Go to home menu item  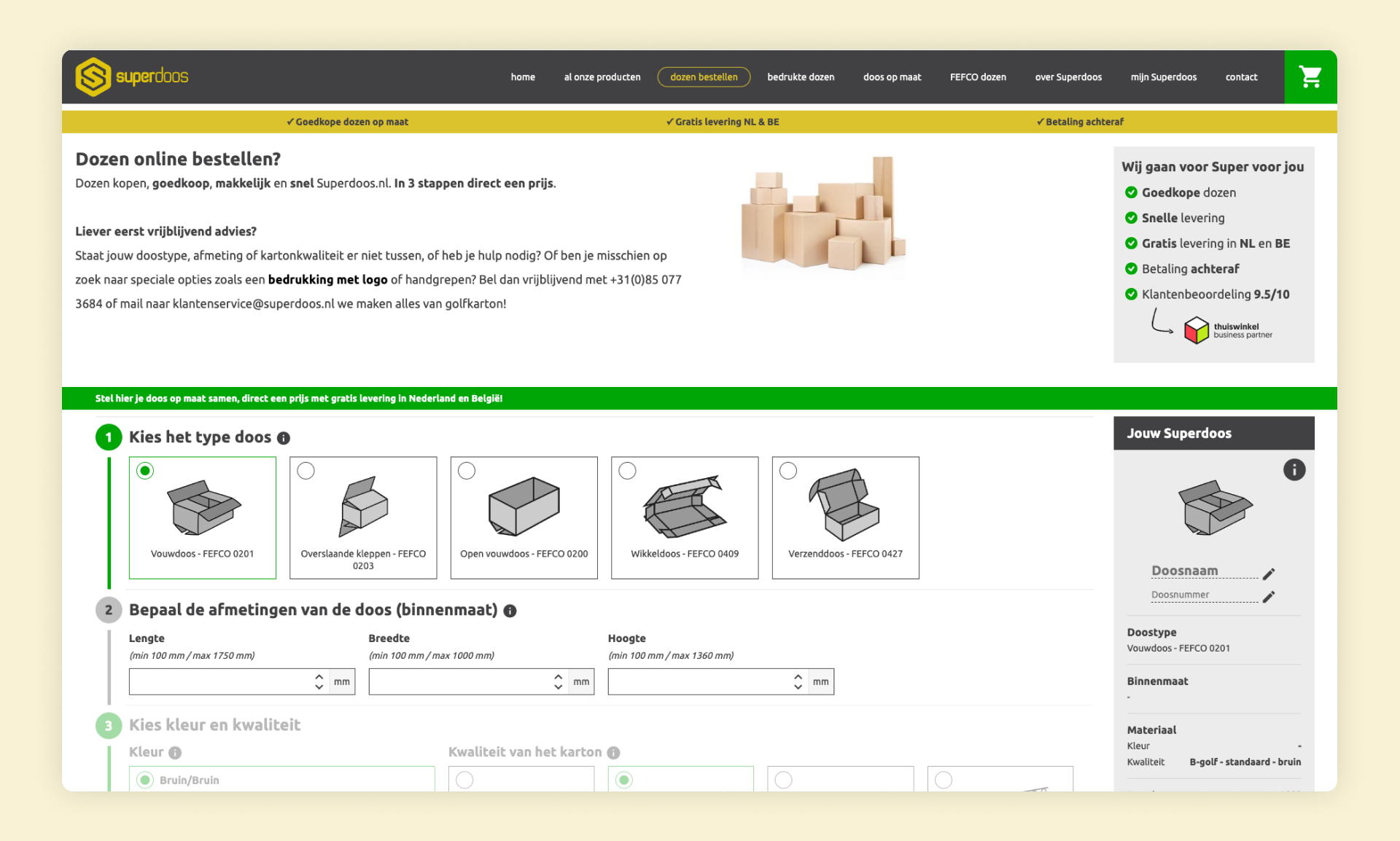[523, 77]
